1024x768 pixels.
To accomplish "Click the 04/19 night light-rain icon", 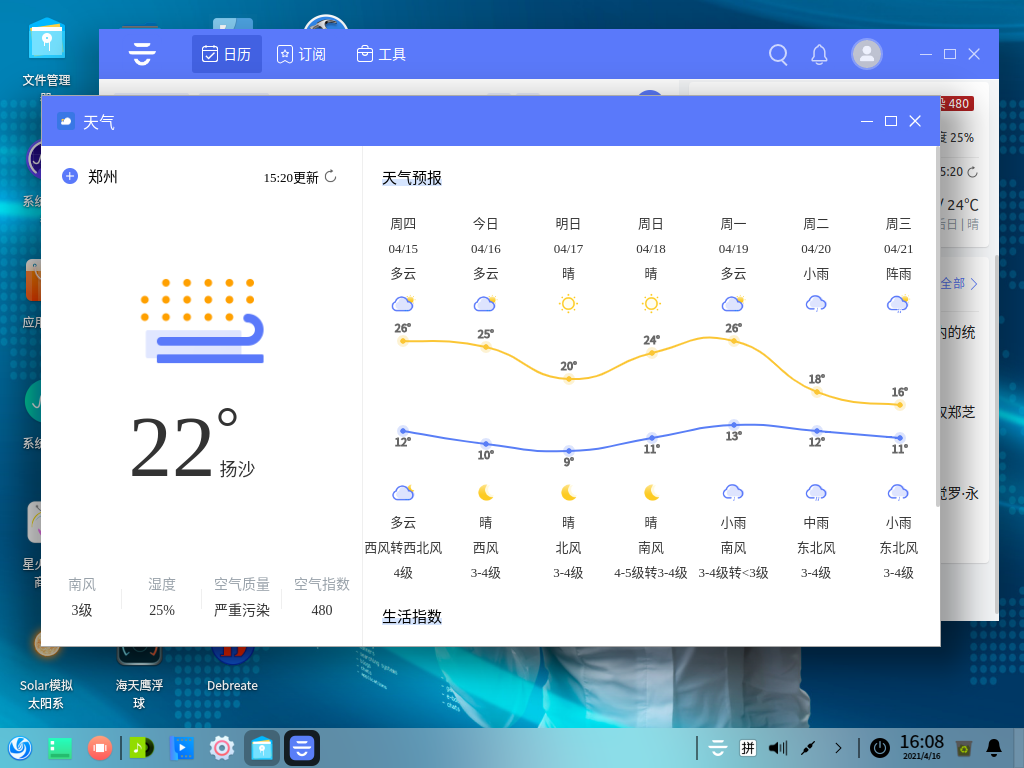I will (733, 492).
